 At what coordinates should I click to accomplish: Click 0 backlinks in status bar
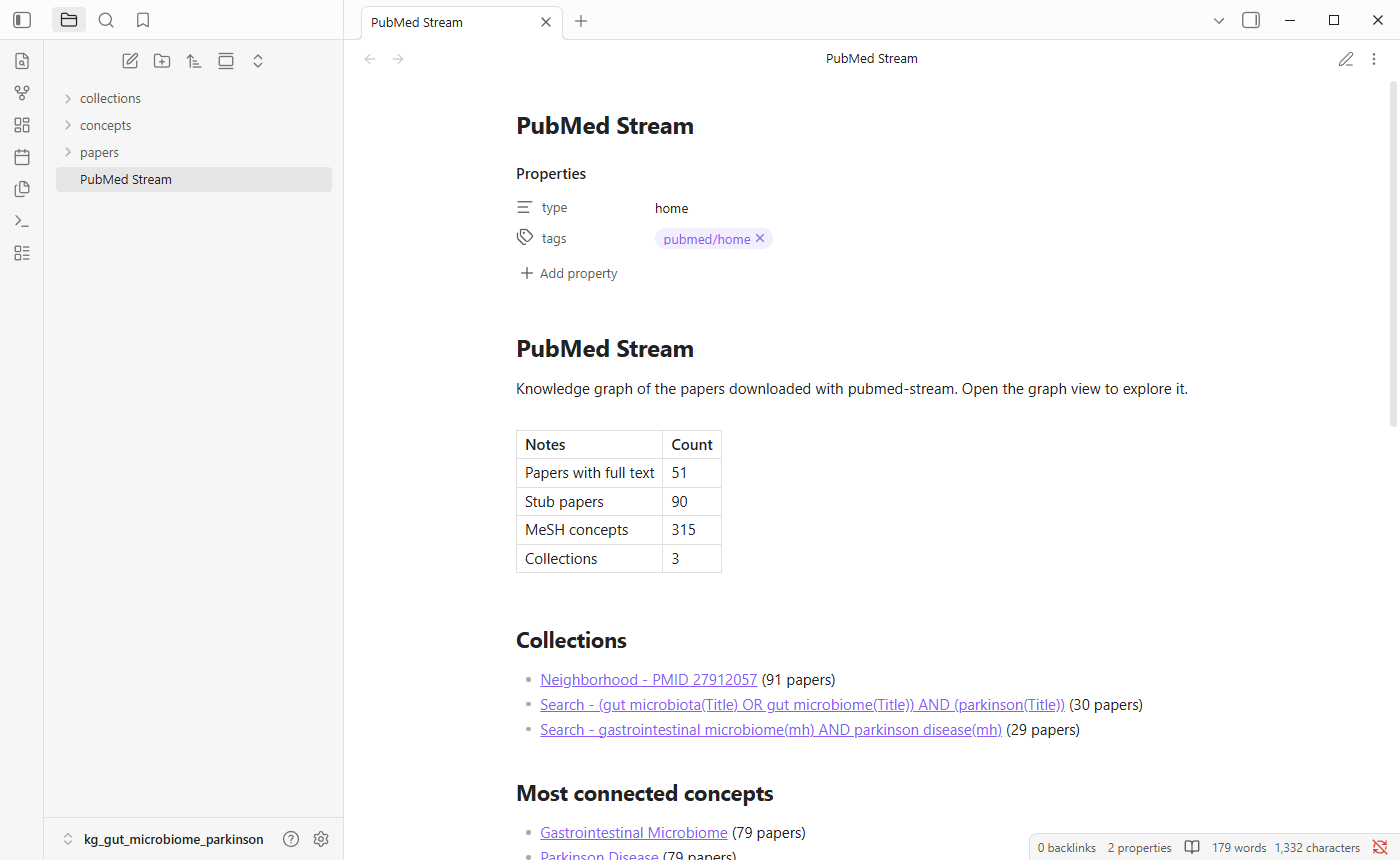(x=1066, y=847)
